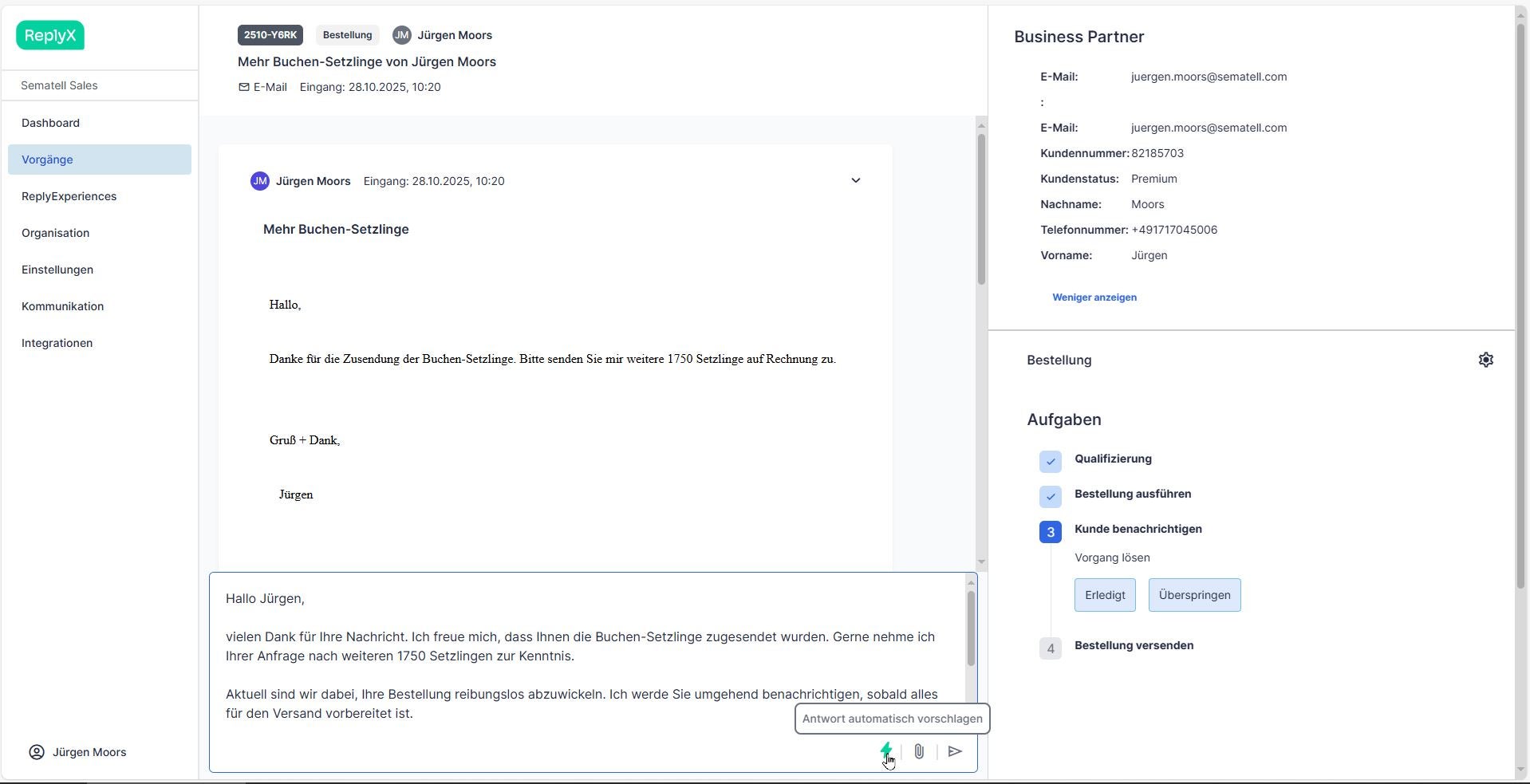Click the phone number +491717045006
Screen dimensions: 1530x784
pyautogui.click(x=1174, y=230)
